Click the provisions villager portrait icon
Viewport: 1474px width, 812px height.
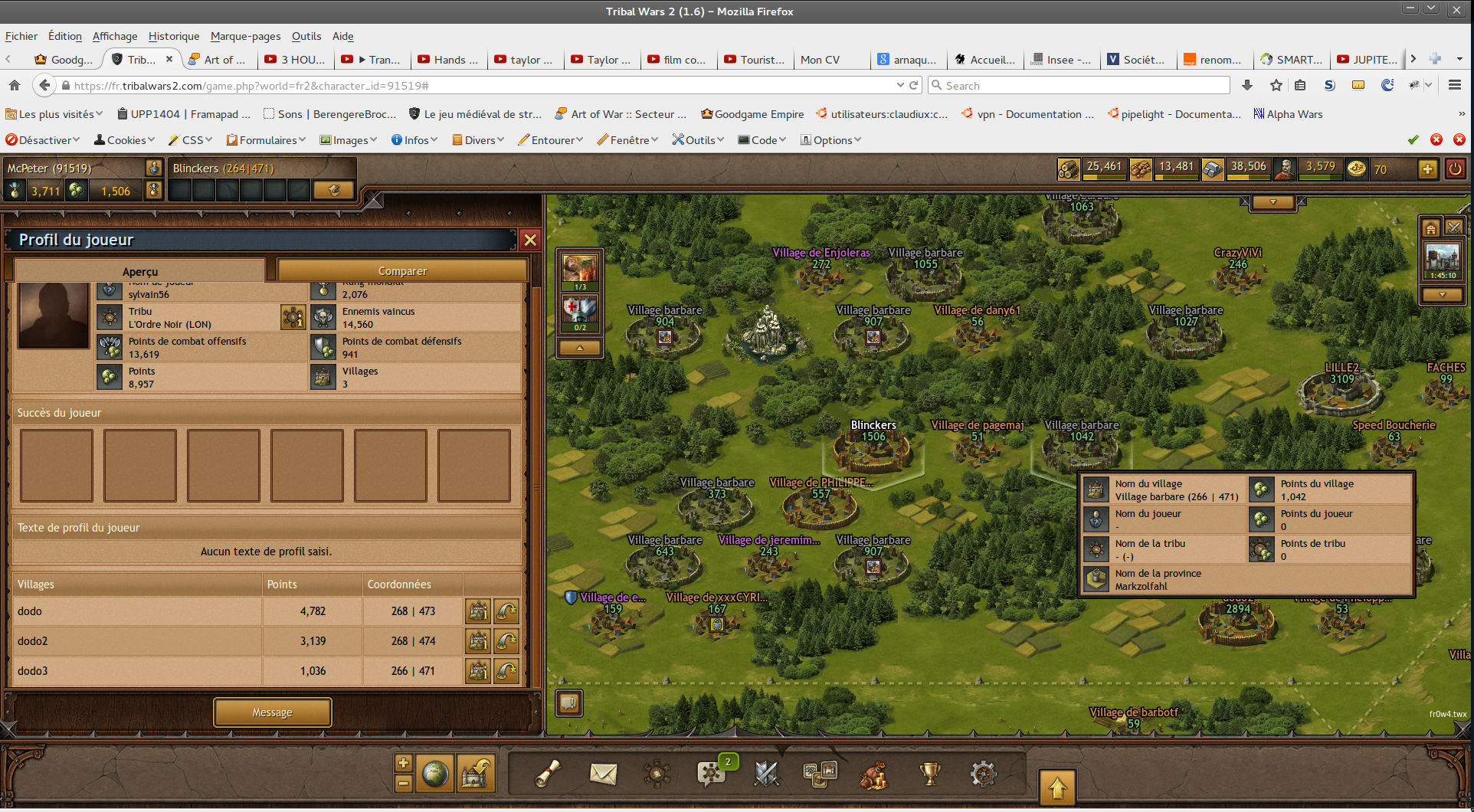tap(1285, 169)
